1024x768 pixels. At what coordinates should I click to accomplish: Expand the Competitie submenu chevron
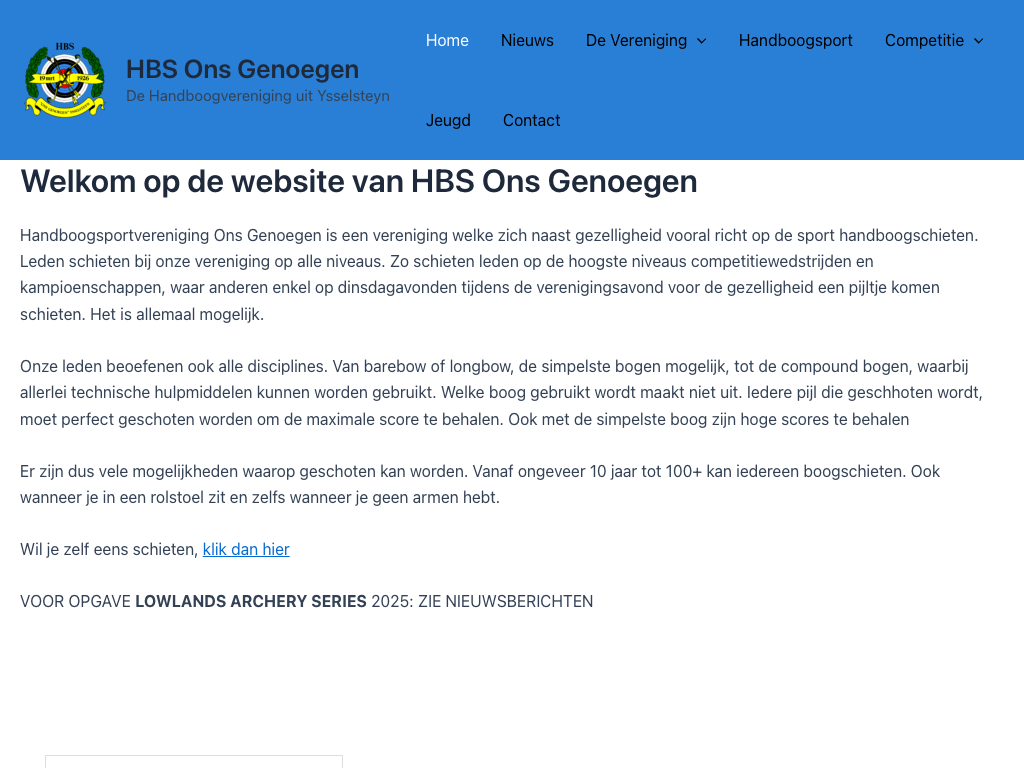979,41
